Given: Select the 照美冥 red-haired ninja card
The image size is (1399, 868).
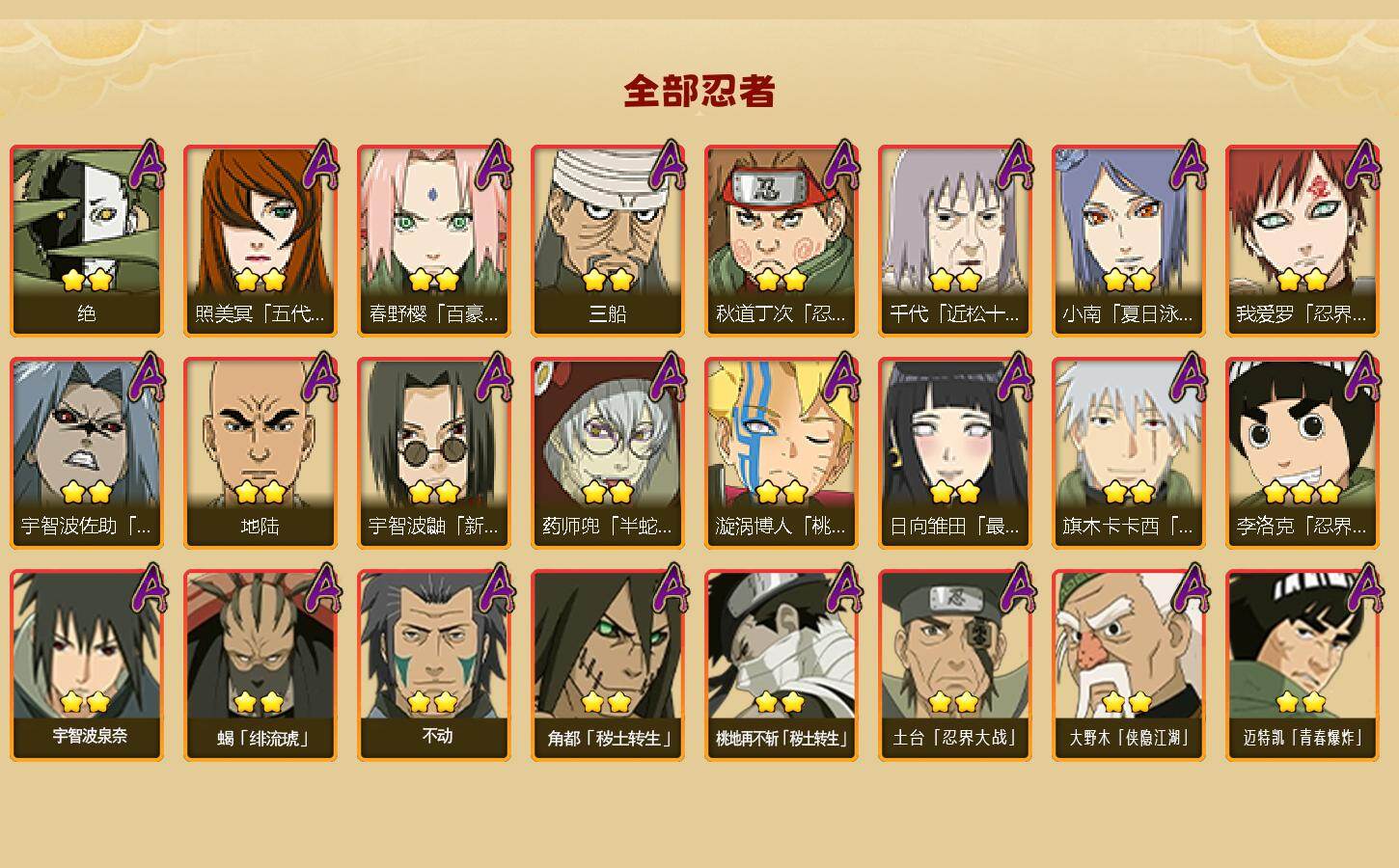Looking at the screenshot, I should (x=261, y=241).
